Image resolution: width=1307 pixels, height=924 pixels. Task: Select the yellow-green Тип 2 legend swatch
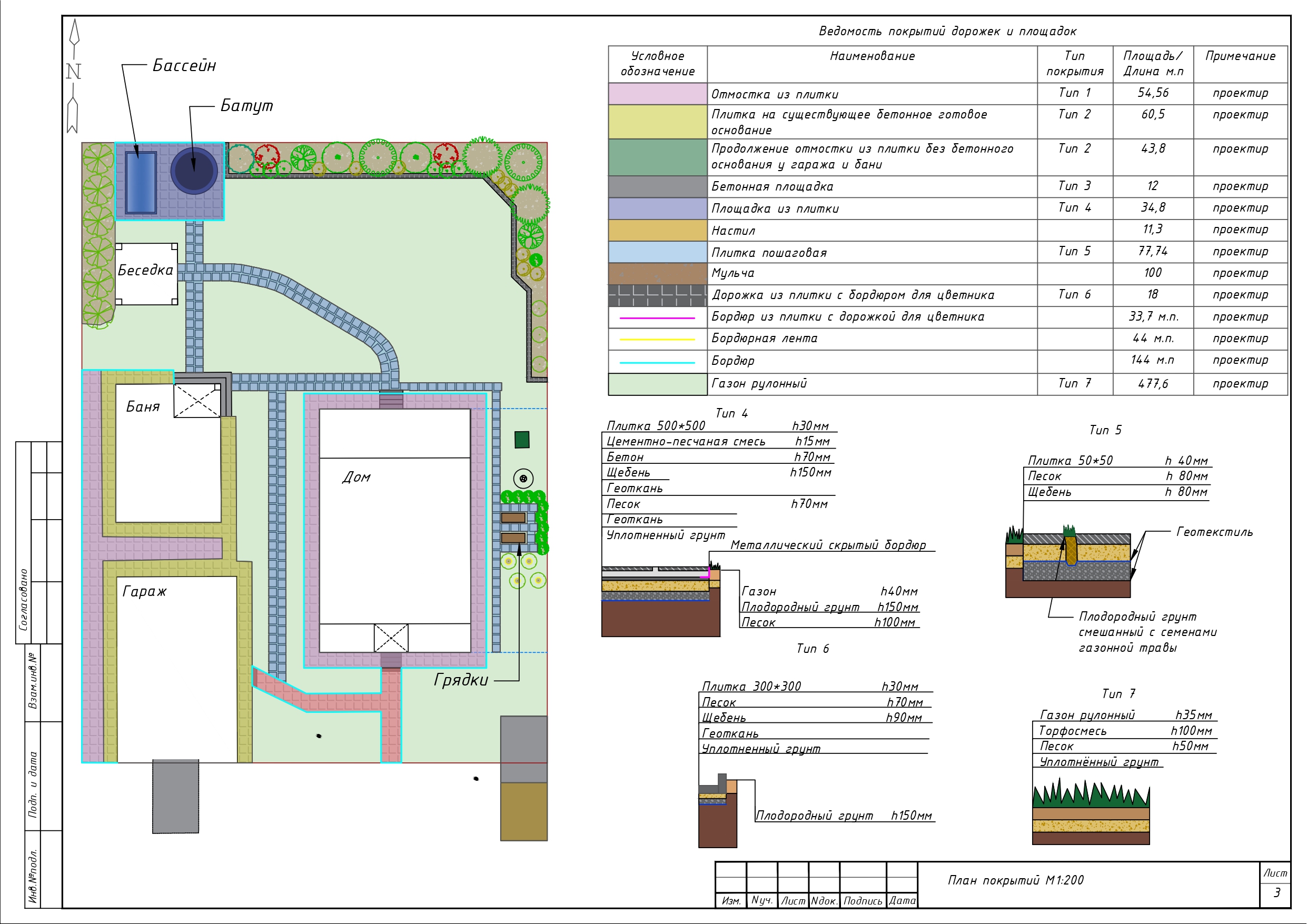[x=658, y=121]
